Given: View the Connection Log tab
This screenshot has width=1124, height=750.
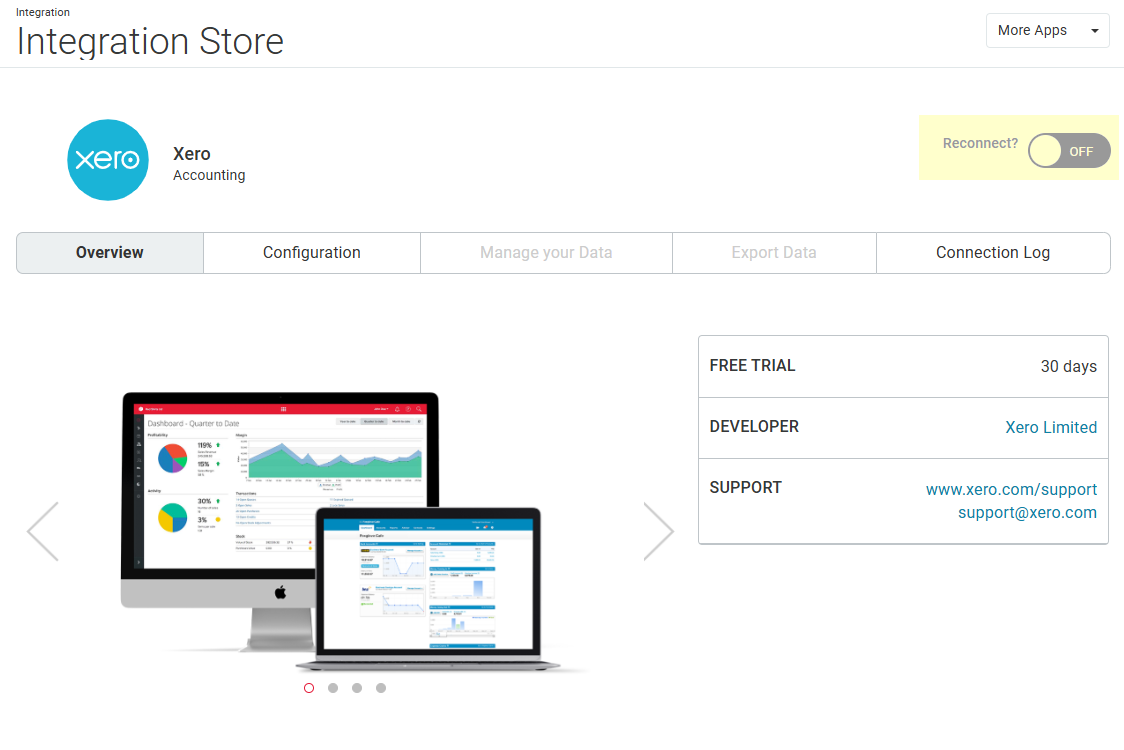Looking at the screenshot, I should [993, 252].
